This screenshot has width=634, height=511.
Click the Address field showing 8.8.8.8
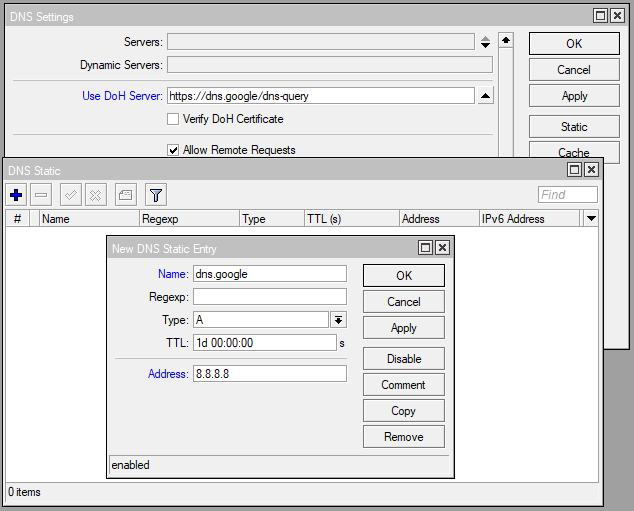pyautogui.click(x=270, y=374)
